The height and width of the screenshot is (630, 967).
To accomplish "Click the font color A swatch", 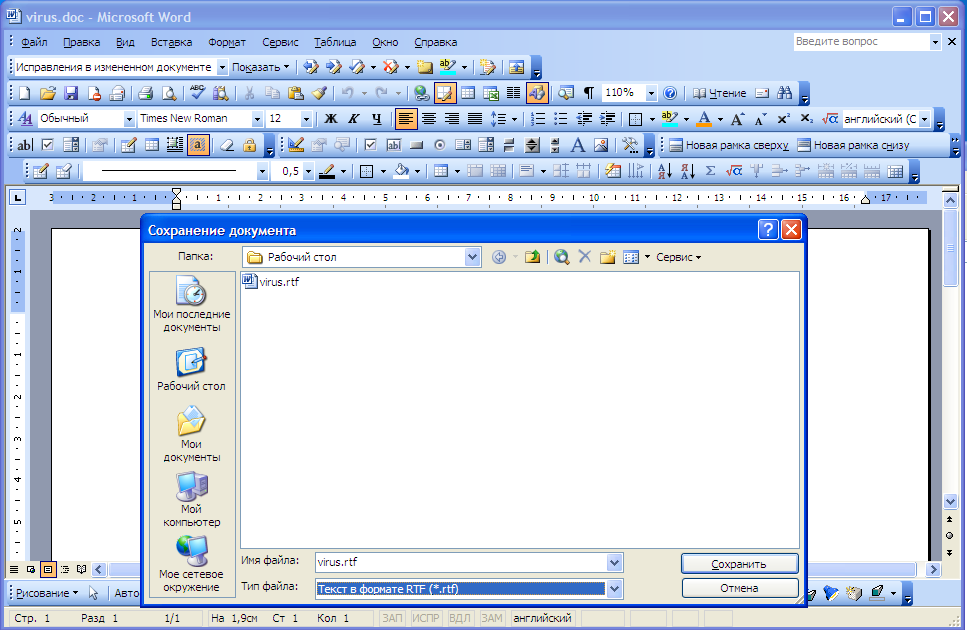I will click(x=704, y=119).
